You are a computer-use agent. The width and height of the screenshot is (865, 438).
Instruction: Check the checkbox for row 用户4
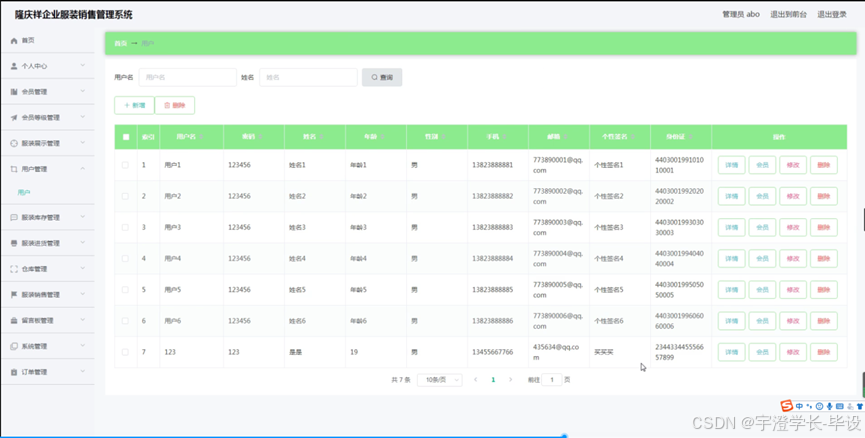pos(125,258)
